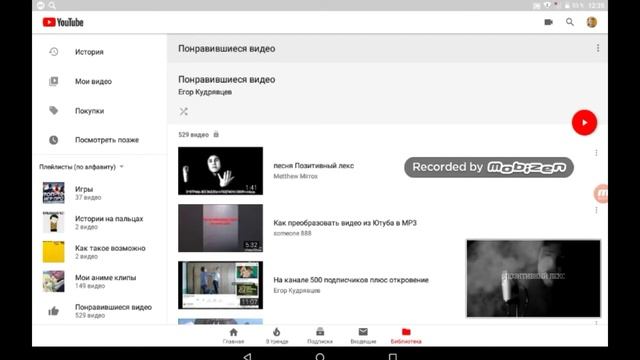Go to the Главная tab
The width and height of the screenshot is (640, 360).
pyautogui.click(x=233, y=336)
